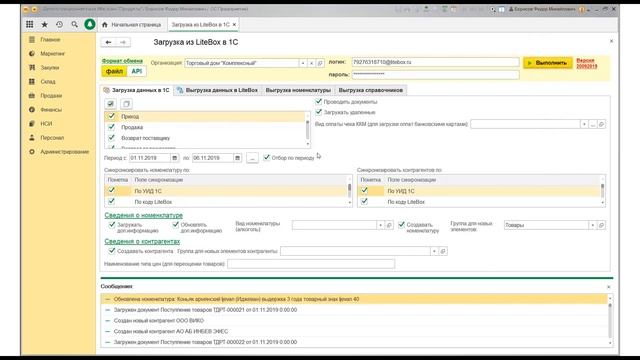
Task: Toggle the Продажа checkbox
Action: click(x=111, y=127)
